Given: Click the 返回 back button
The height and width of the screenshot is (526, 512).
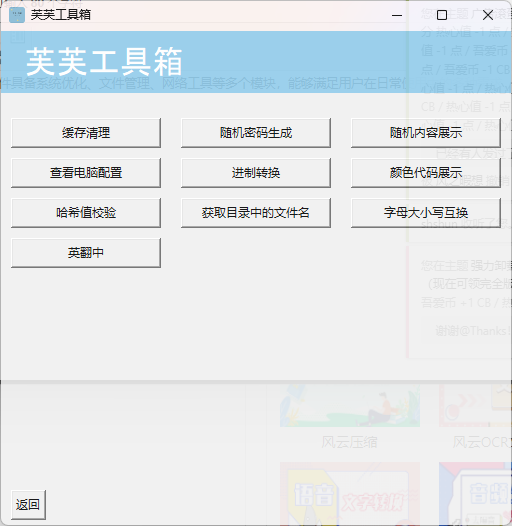Looking at the screenshot, I should pos(28,505).
